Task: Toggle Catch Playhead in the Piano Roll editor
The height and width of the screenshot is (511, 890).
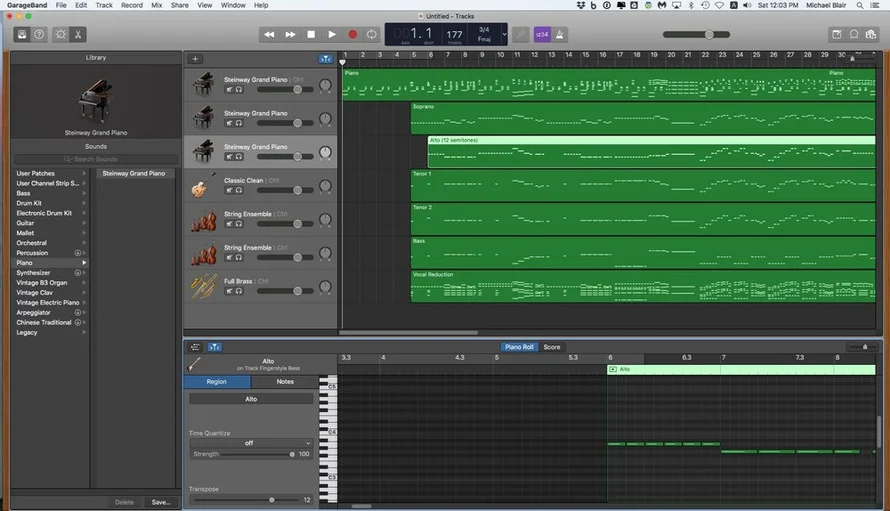Action: 215,347
